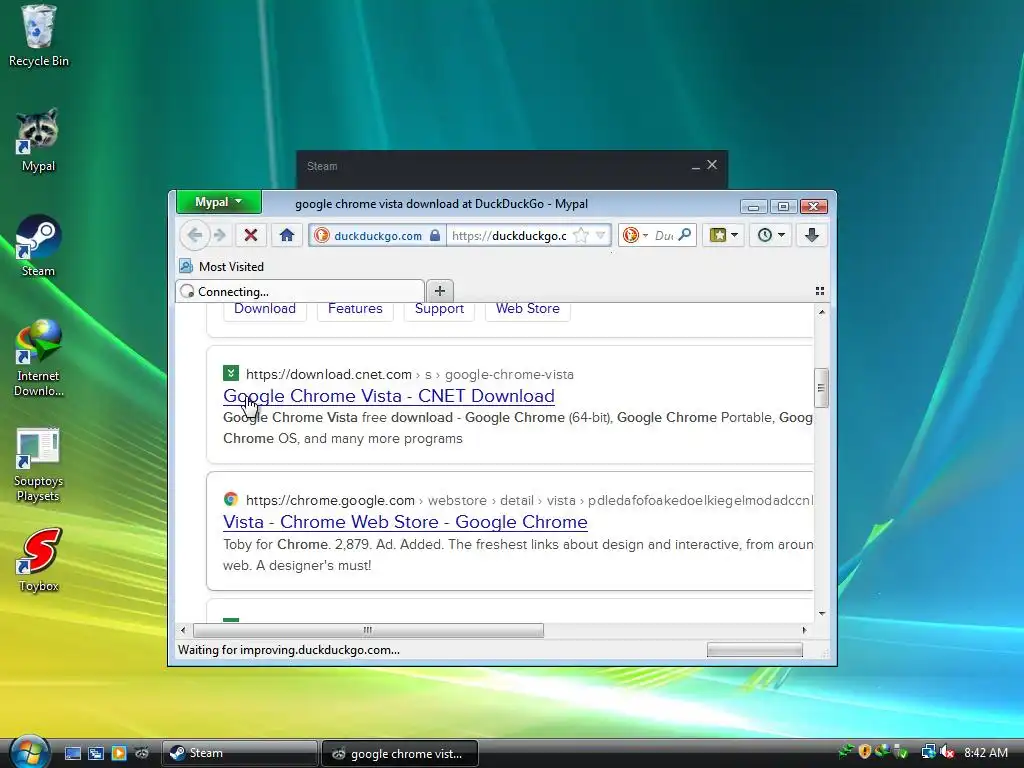
Task: Select the Connecting... tab
Action: [x=300, y=291]
